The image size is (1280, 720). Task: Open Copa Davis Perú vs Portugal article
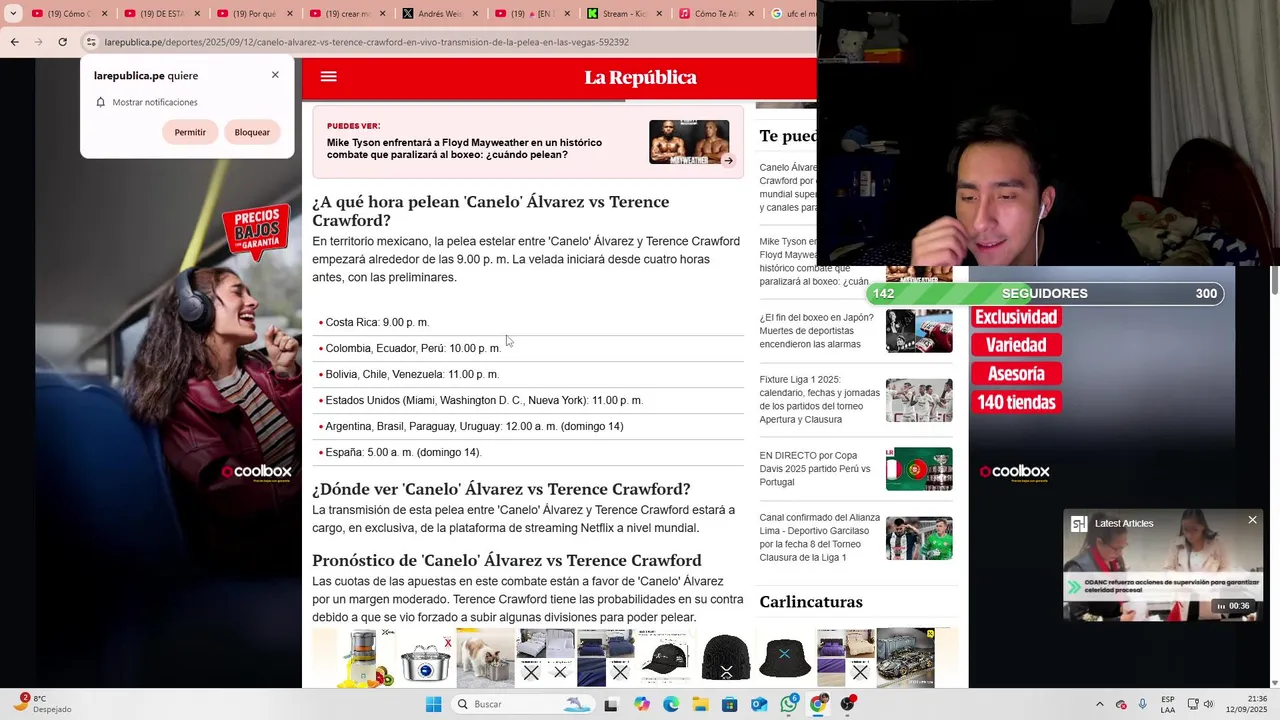pyautogui.click(x=815, y=469)
